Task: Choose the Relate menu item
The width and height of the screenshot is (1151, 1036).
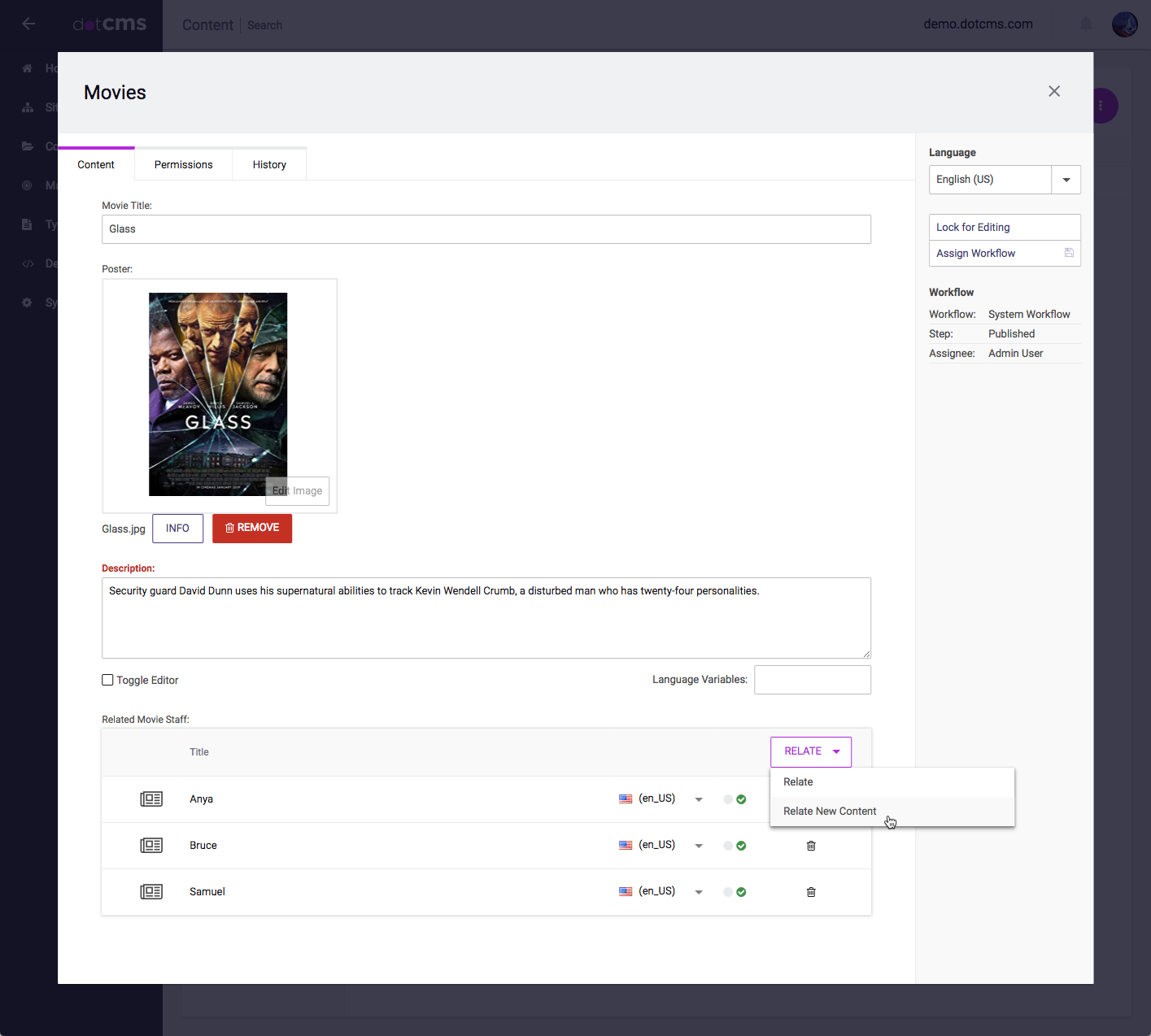Action: pos(798,781)
